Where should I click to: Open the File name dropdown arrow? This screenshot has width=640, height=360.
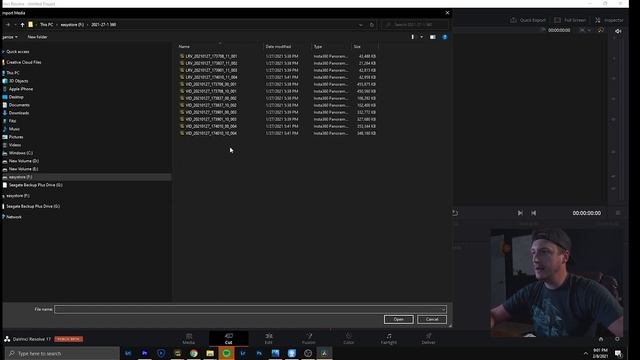coord(443,309)
